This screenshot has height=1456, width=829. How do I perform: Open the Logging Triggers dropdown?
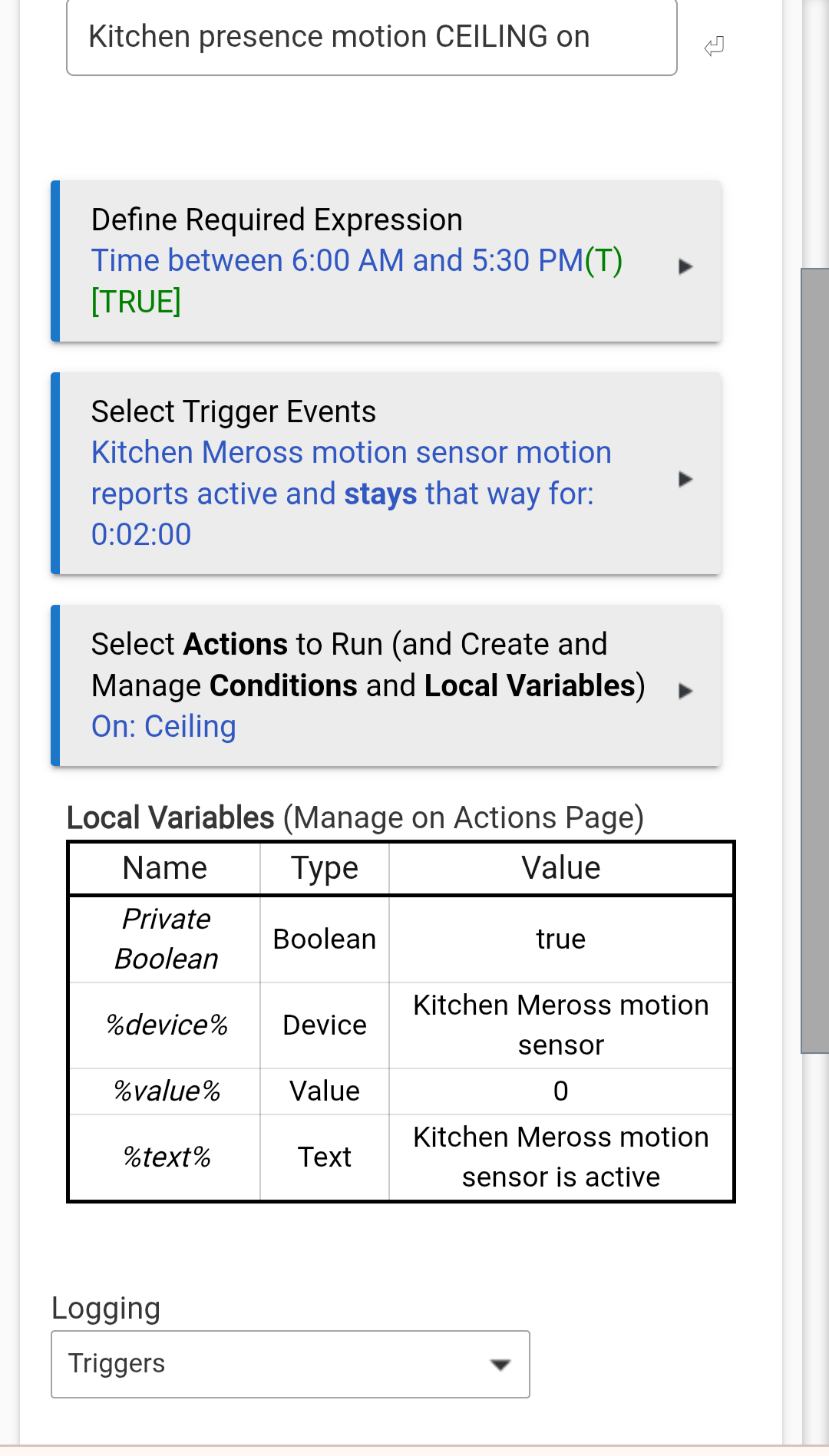[x=290, y=1364]
